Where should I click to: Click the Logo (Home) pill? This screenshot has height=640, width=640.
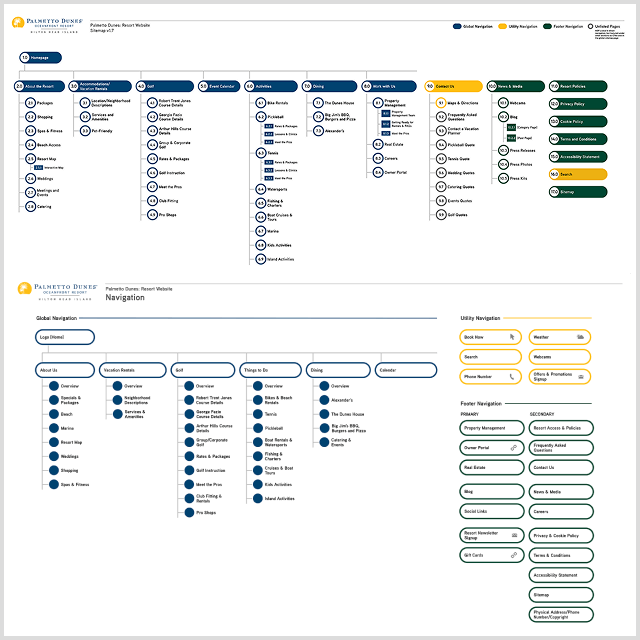point(65,337)
